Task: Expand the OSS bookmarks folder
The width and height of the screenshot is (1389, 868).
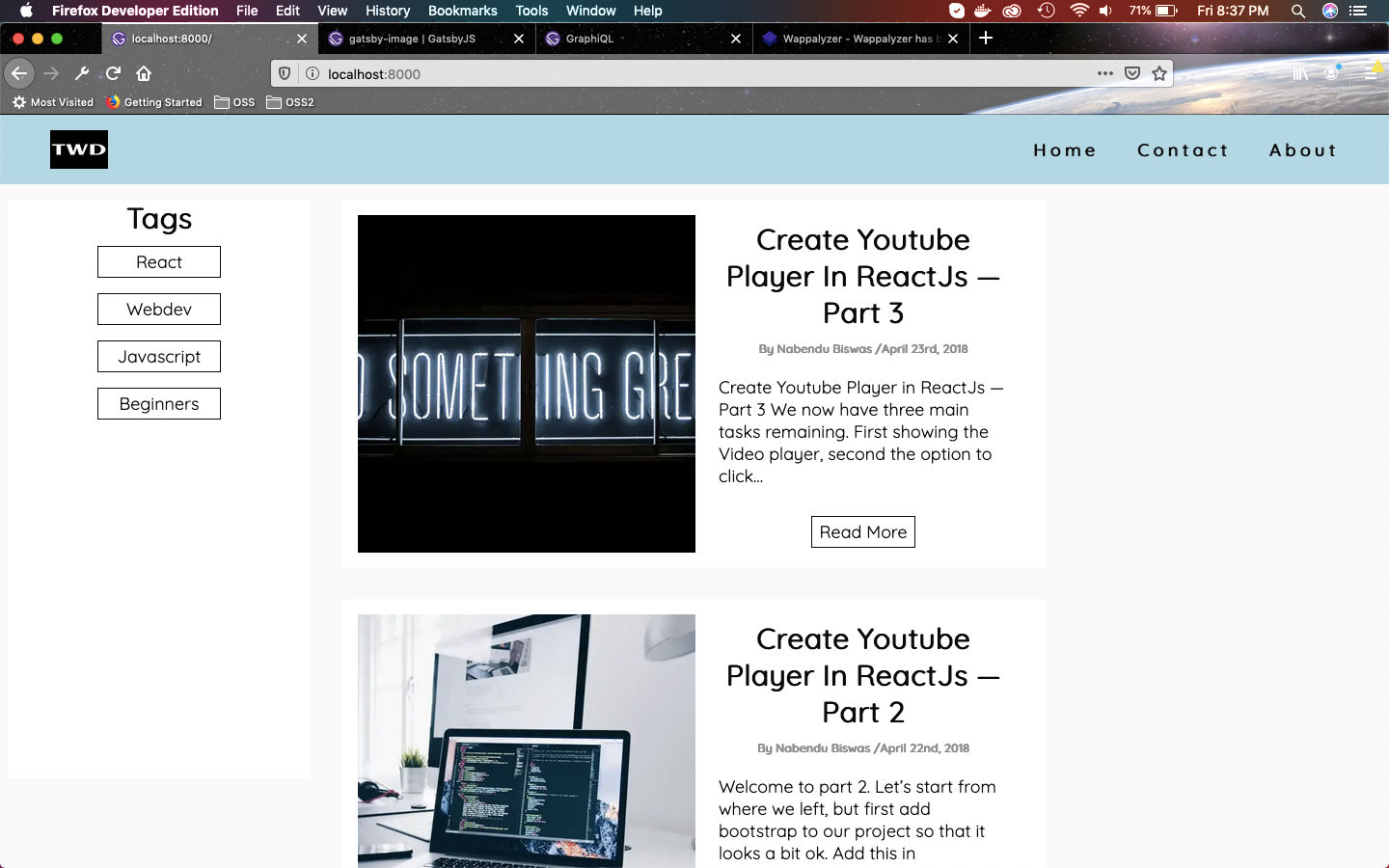Action: pyautogui.click(x=234, y=102)
